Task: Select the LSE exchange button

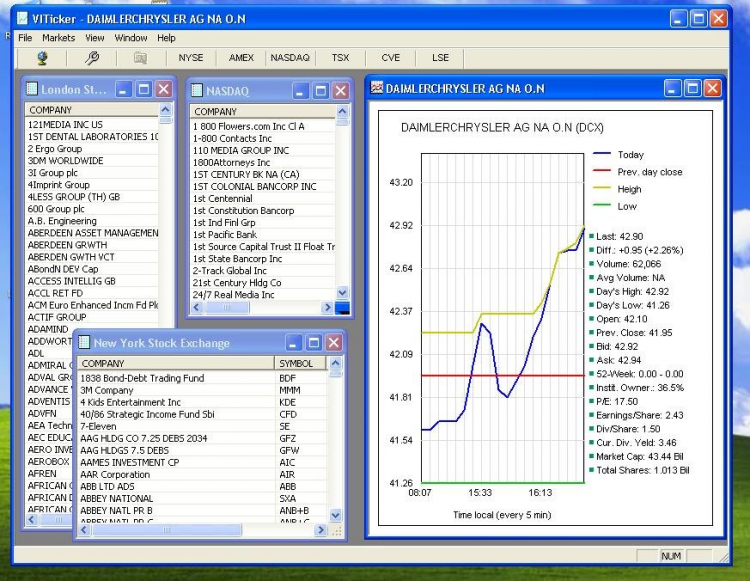Action: click(440, 58)
